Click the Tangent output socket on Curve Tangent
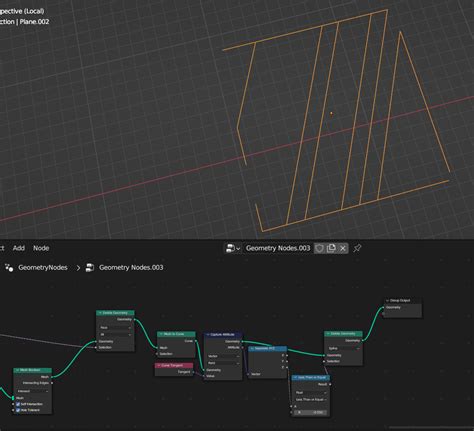Image resolution: width=474 pixels, height=431 pixels. pos(193,372)
